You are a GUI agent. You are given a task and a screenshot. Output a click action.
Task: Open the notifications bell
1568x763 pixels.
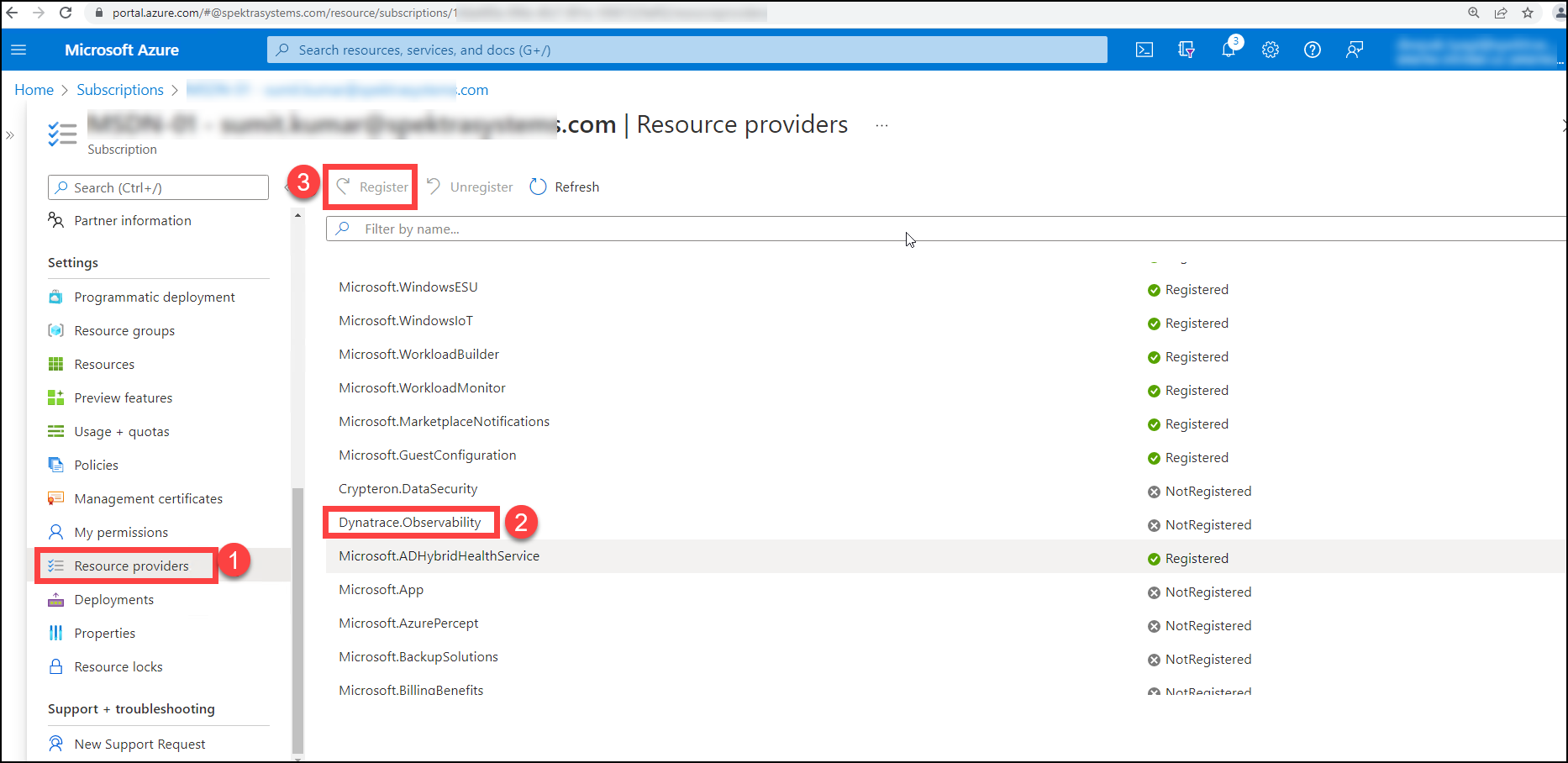(1229, 50)
